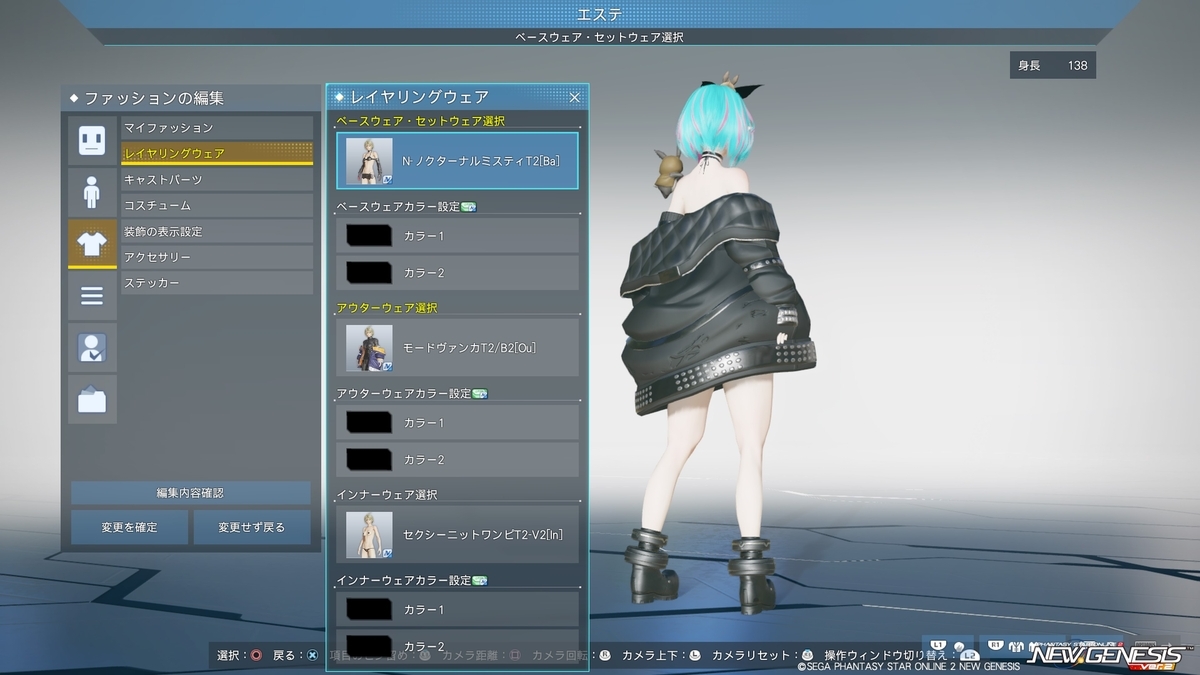The image size is (1200, 675).
Task: Close the レイヤリングウェア panel
Action: 575,97
